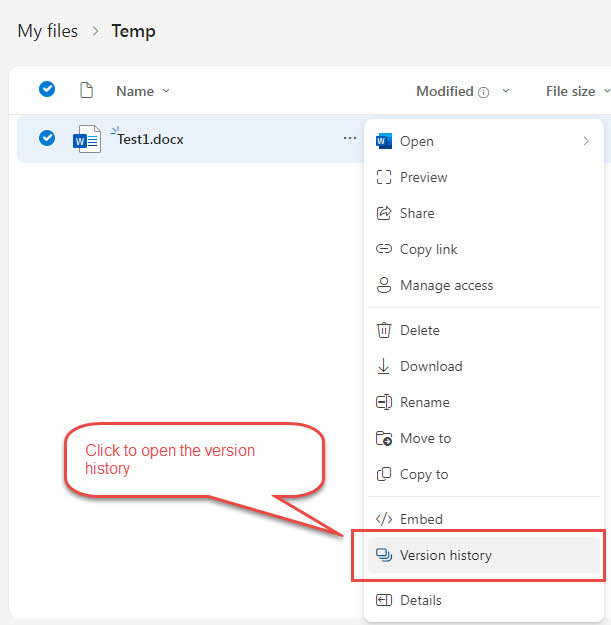
Task: Choose Open from the context menu
Action: [x=483, y=142]
